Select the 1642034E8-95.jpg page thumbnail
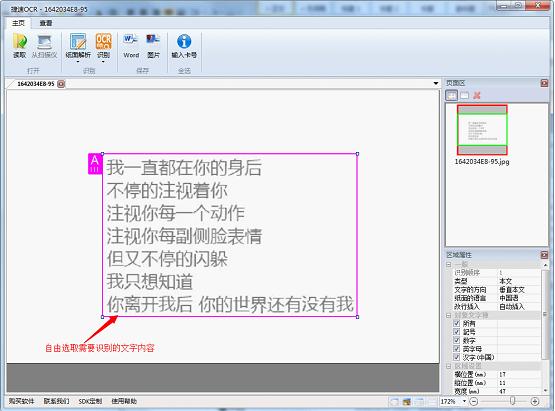 [482, 130]
